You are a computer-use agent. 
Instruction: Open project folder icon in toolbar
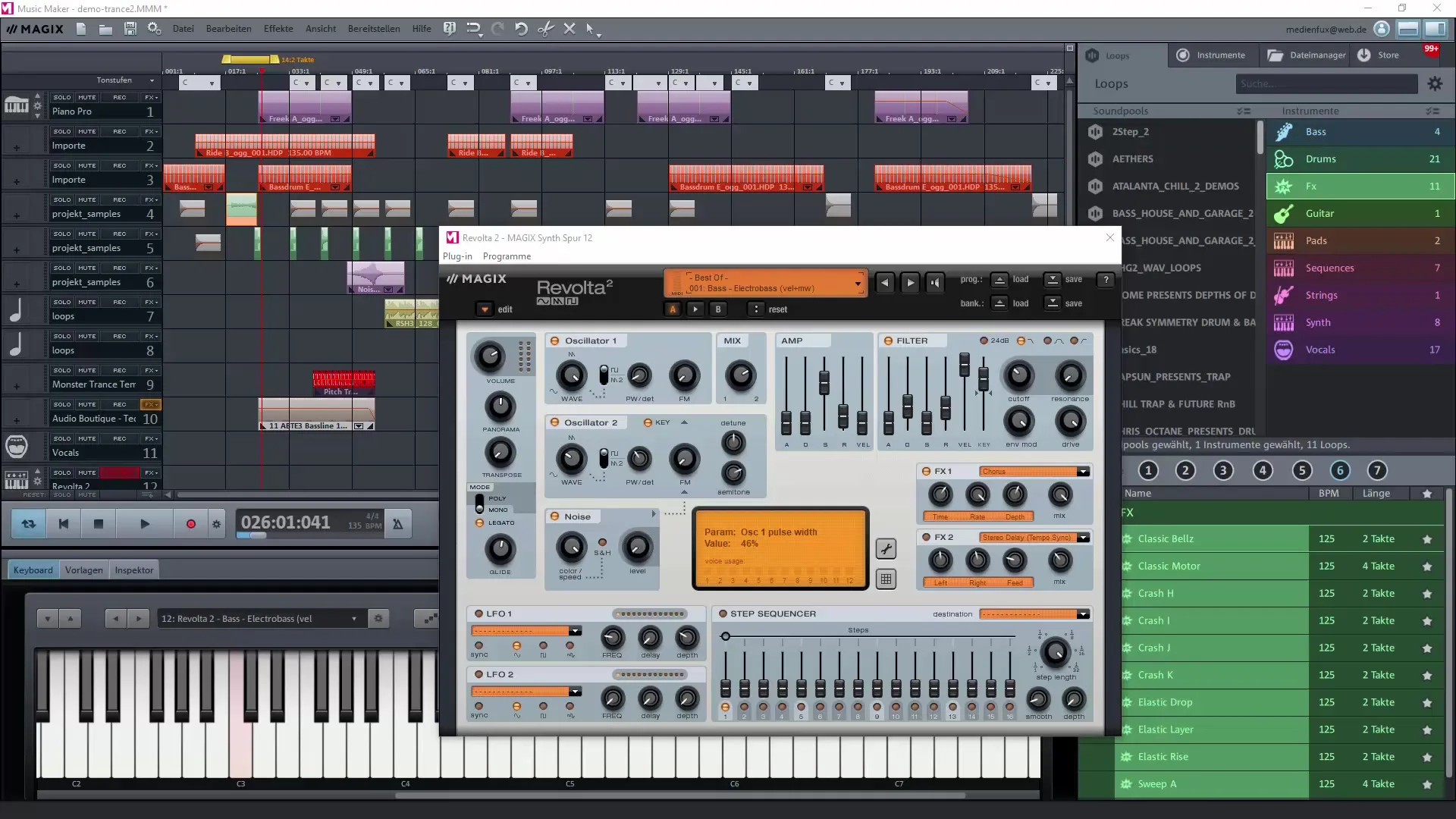point(105,29)
